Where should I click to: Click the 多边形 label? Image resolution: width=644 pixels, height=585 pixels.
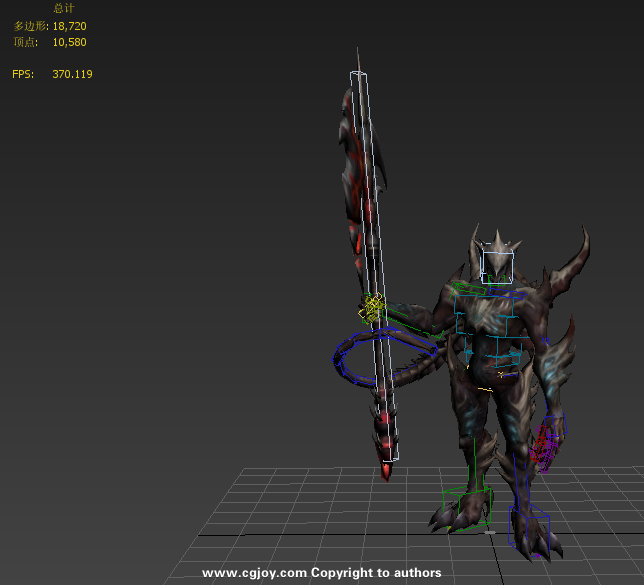coord(31,26)
